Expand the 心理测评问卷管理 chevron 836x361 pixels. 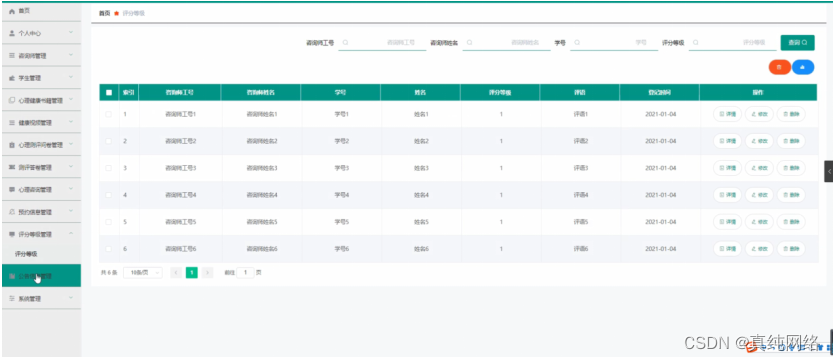point(71,145)
